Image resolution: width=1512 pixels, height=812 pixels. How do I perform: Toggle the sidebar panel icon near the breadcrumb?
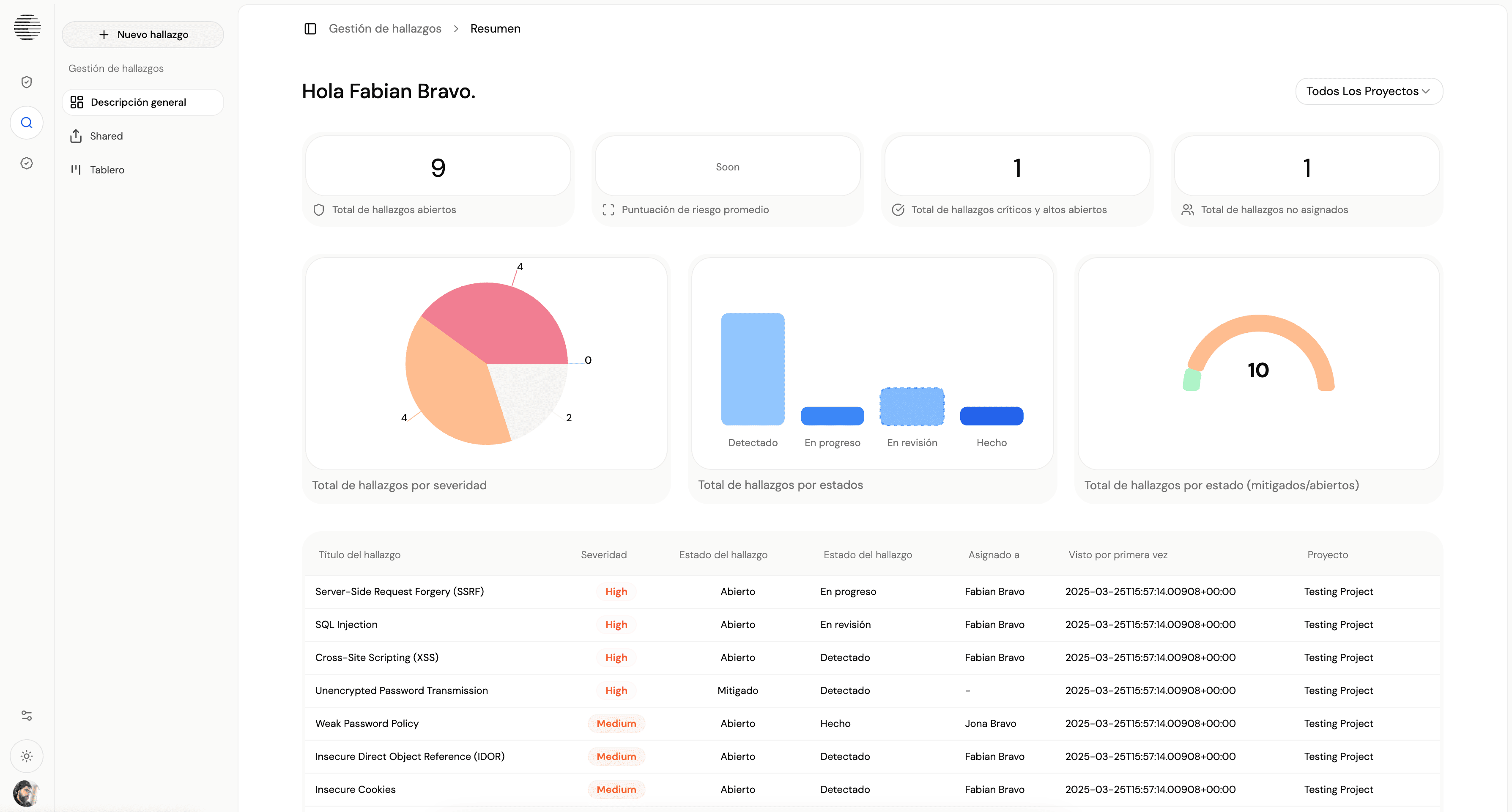pyautogui.click(x=310, y=28)
